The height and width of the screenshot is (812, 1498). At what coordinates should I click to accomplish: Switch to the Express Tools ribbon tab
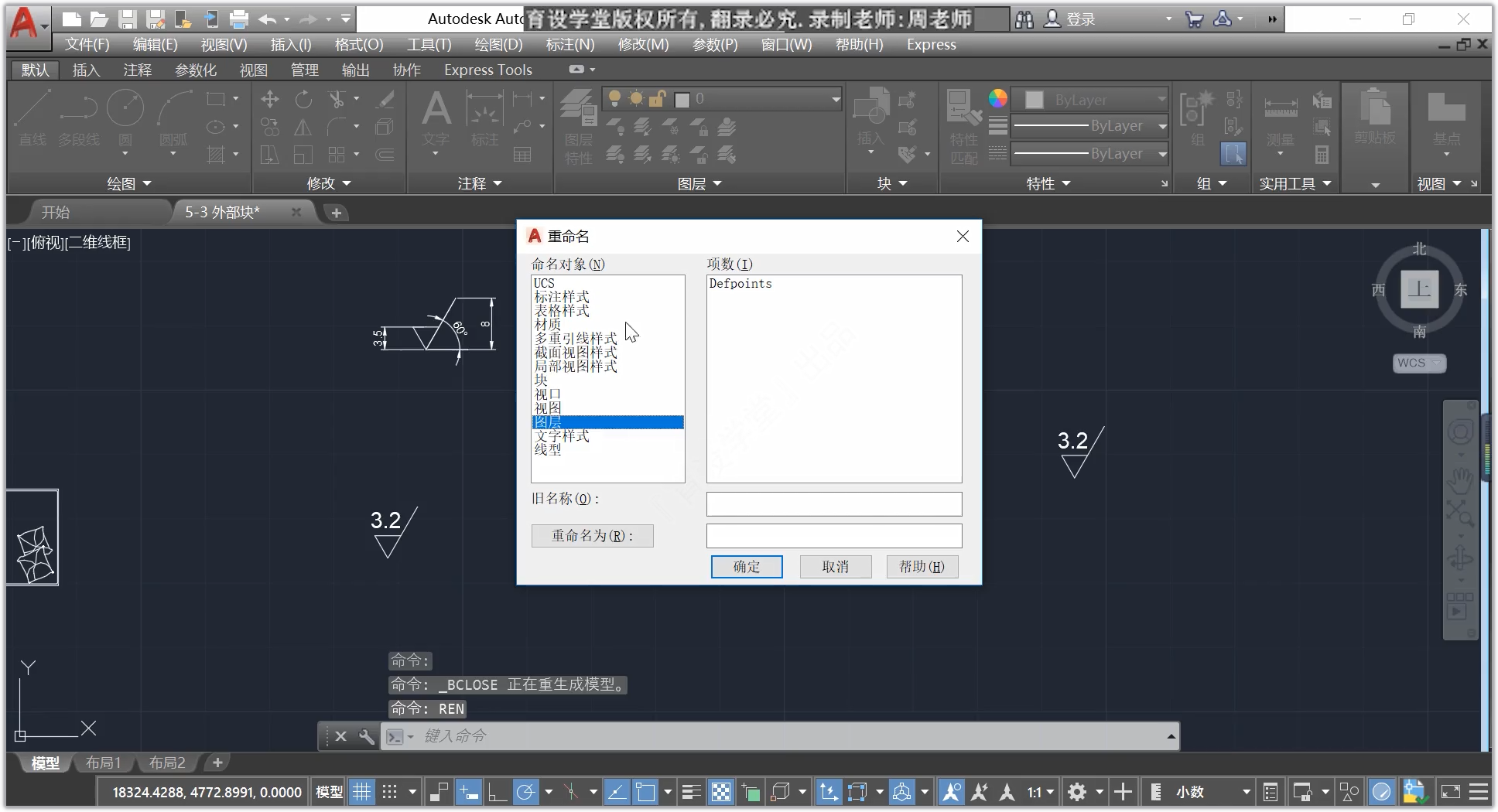point(488,70)
